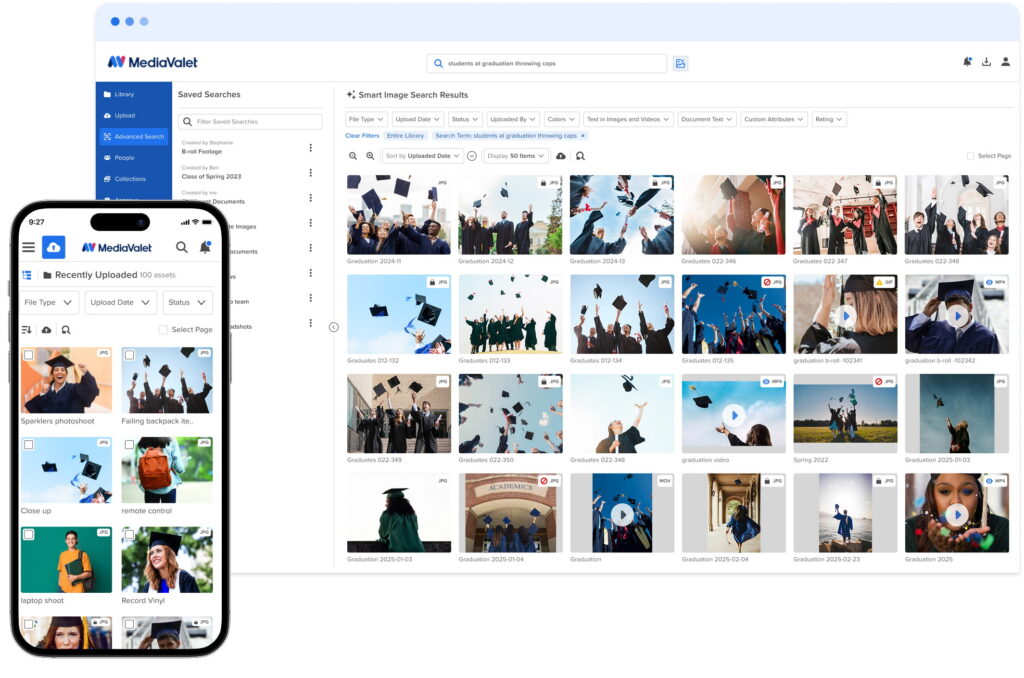Viewport: 1024px width, 678px height.
Task: Zoom in on the results thumbnails
Action: click(x=370, y=156)
